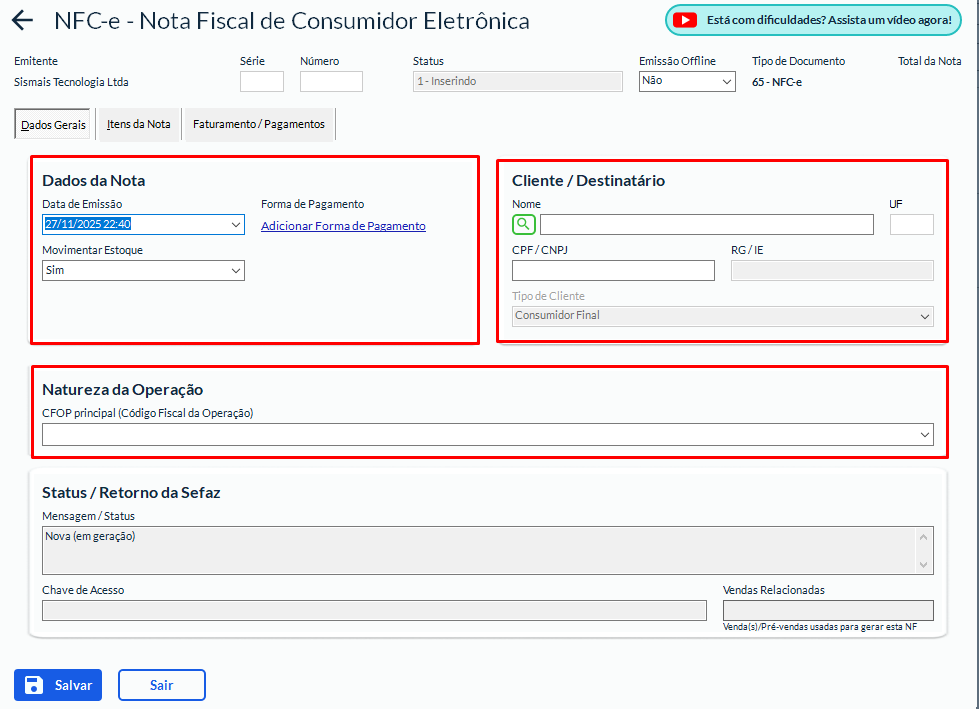Expand the Data de Emissão date picker
This screenshot has width=979, height=709.
tap(236, 225)
